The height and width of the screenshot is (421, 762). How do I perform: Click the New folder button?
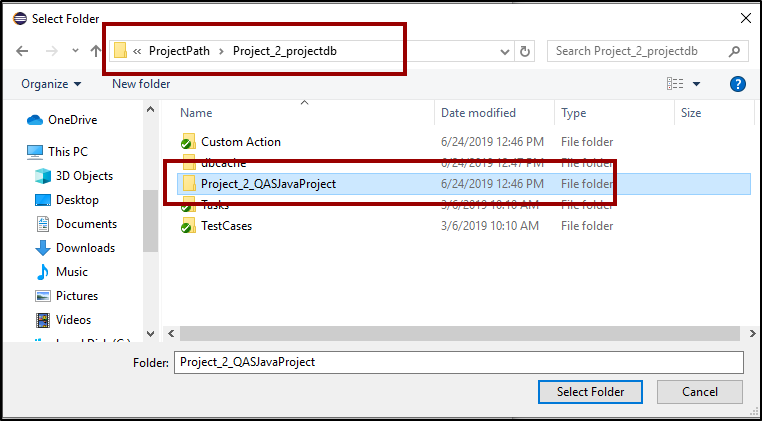[x=141, y=84]
